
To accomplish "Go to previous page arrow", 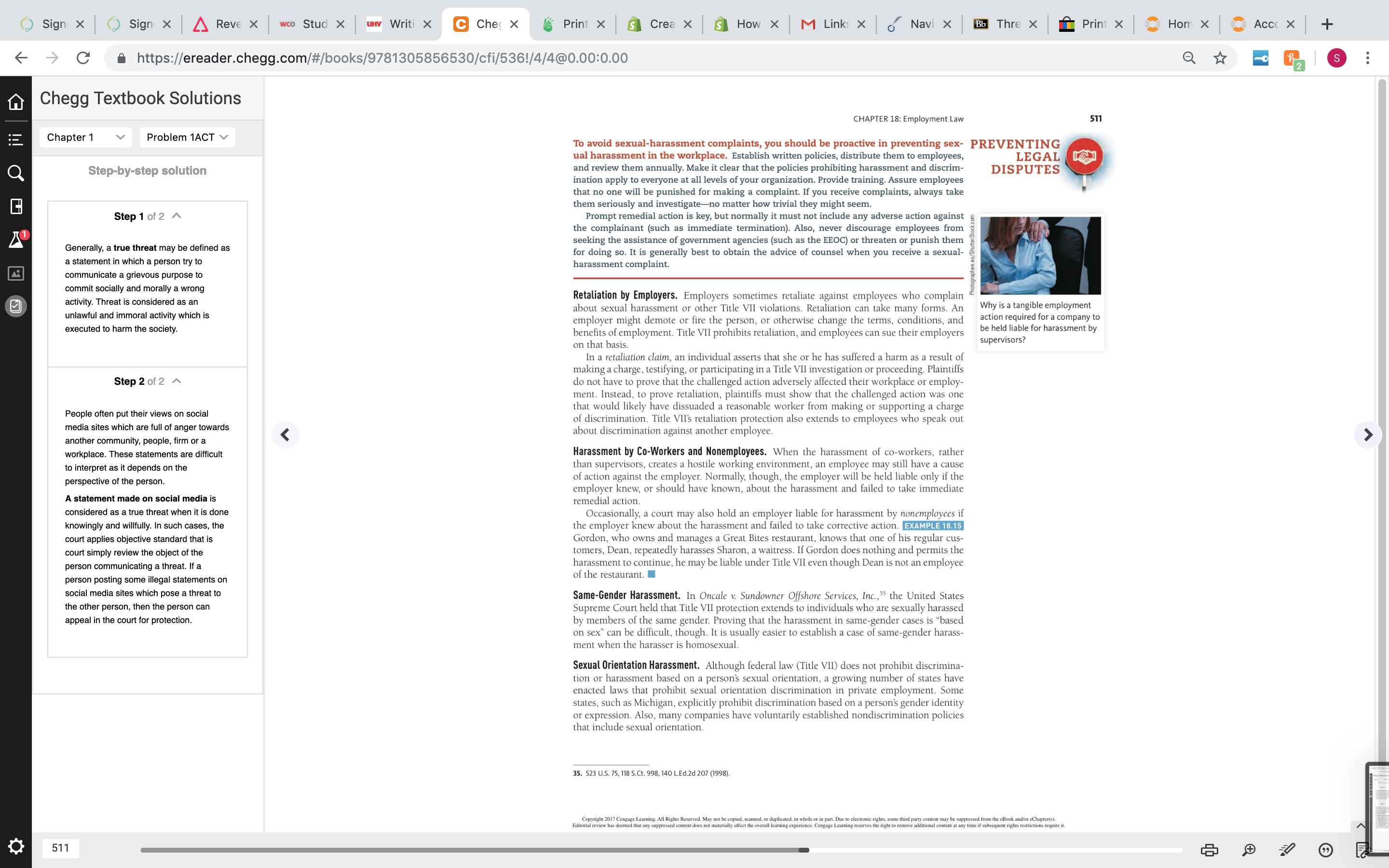I will (285, 434).
